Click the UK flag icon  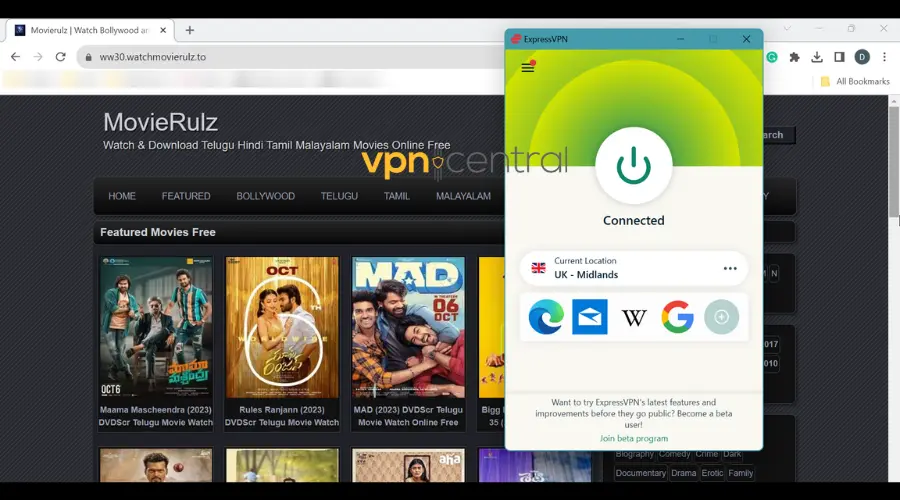pos(538,268)
